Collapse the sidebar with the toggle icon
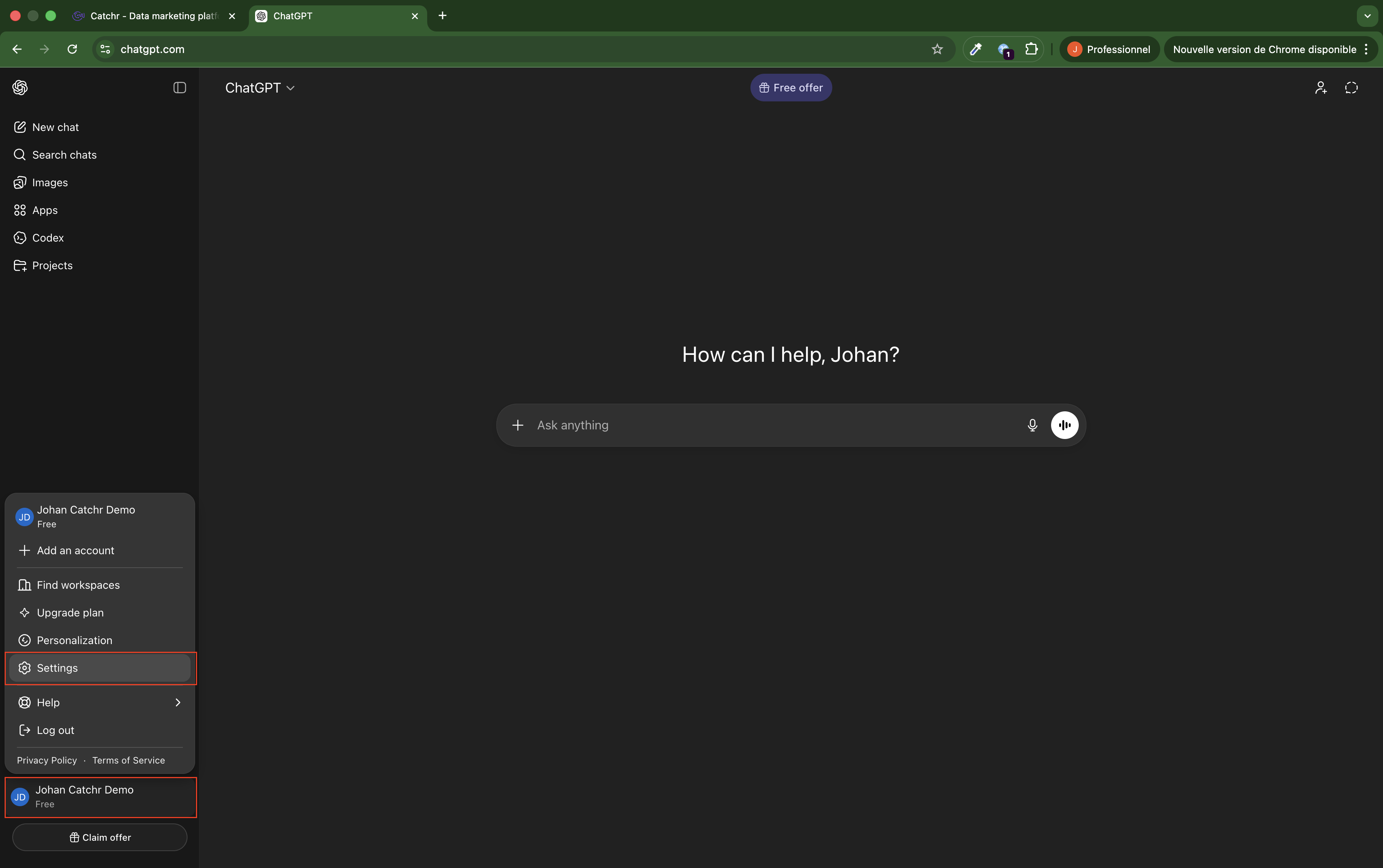This screenshot has height=868, width=1383. point(179,88)
